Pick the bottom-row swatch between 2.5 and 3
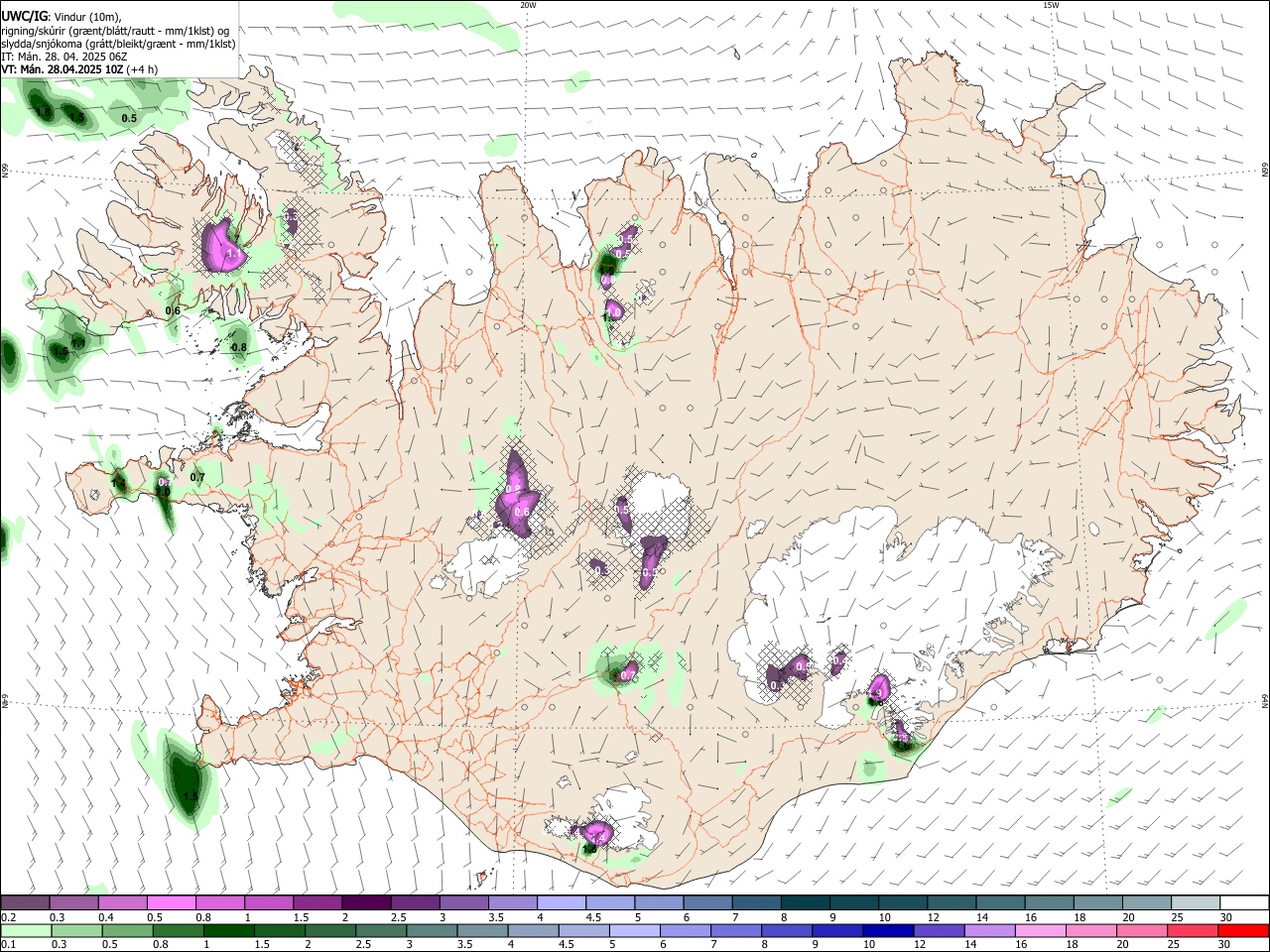The width and height of the screenshot is (1270, 952). [380, 930]
